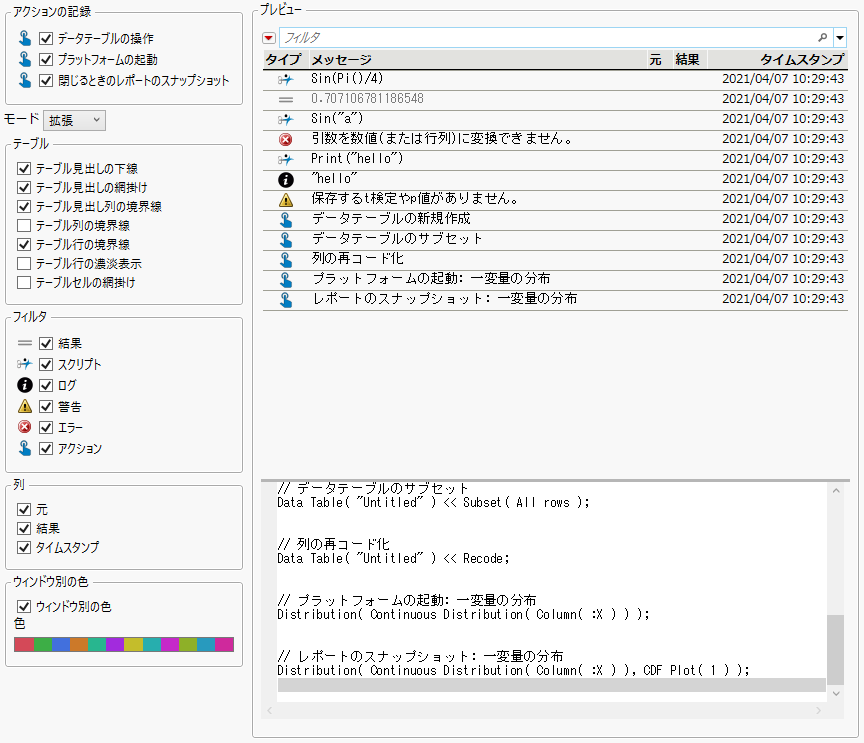Open the search options arrow beside the magnifier
The image size is (864, 743).
(840, 37)
